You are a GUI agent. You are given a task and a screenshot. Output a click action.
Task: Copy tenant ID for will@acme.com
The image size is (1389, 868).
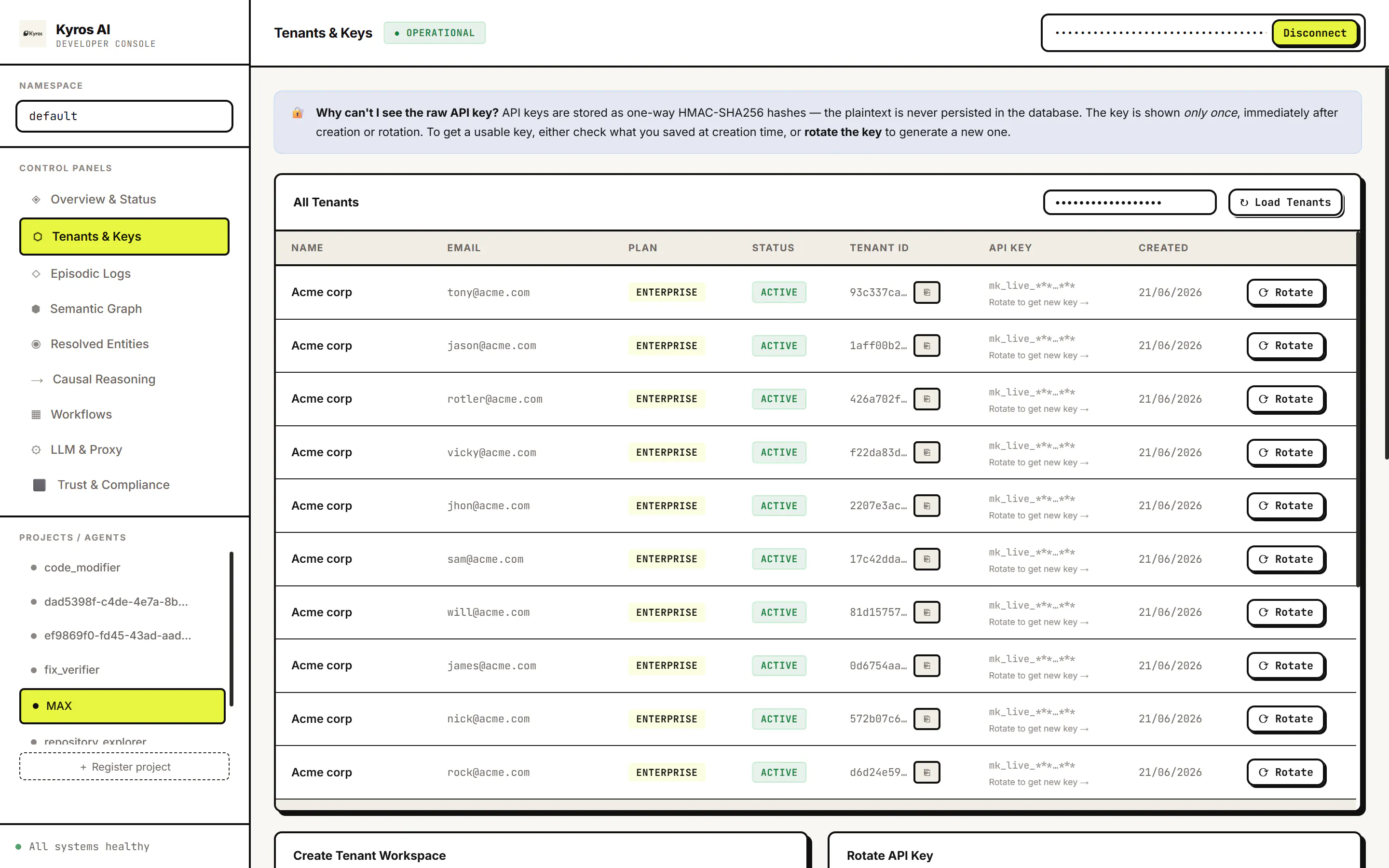(926, 612)
